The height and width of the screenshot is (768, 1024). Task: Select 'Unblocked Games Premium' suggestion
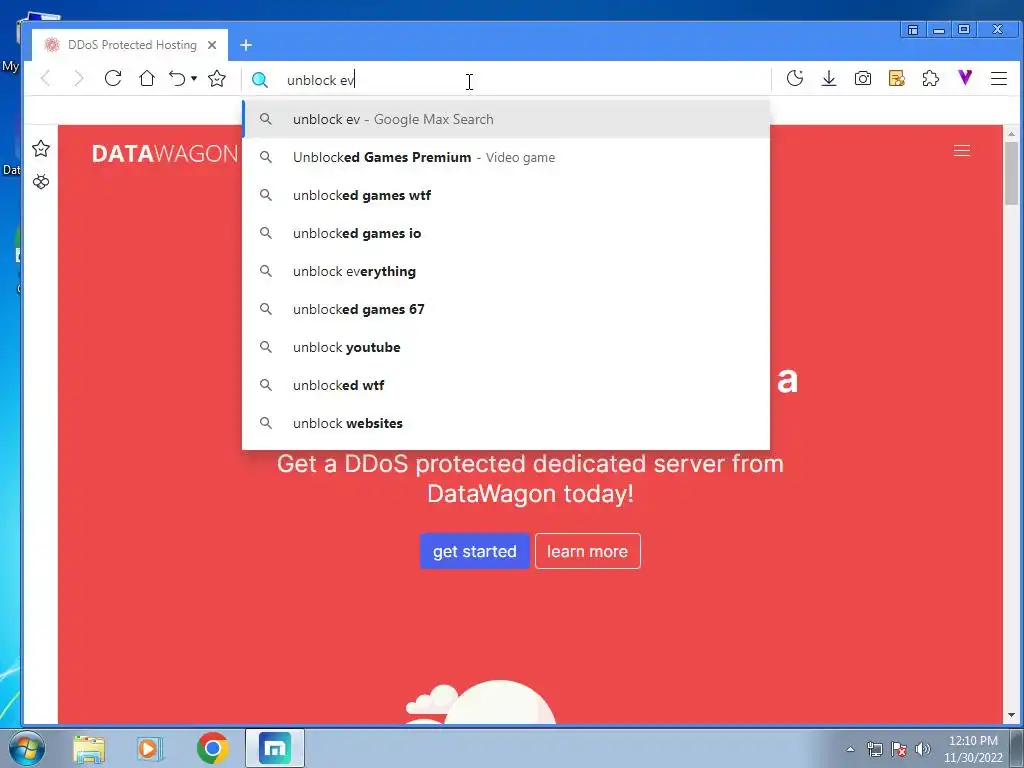pos(506,157)
